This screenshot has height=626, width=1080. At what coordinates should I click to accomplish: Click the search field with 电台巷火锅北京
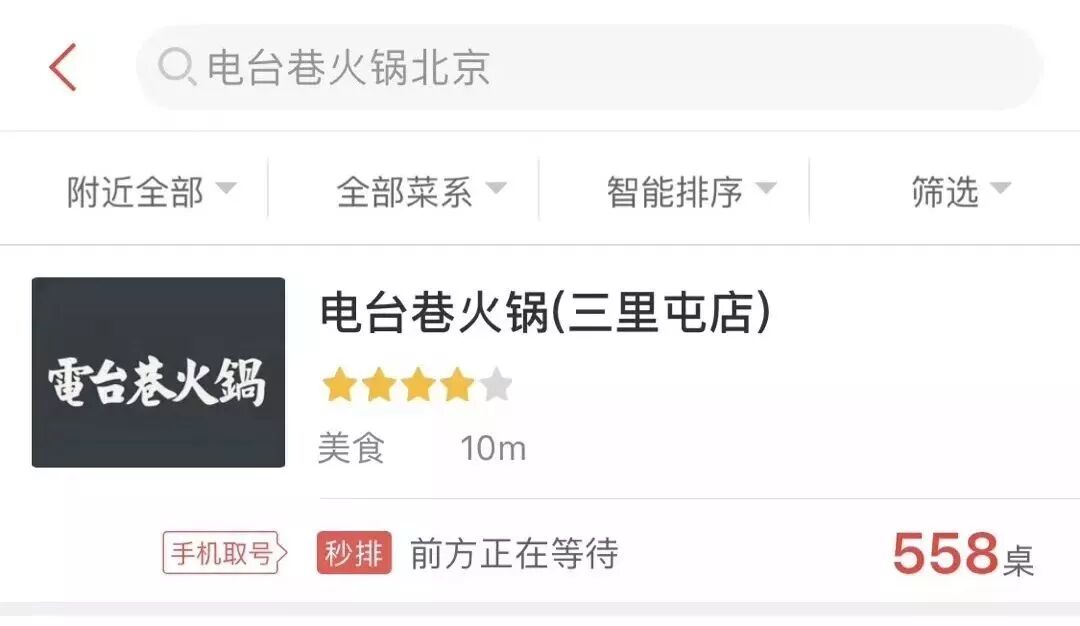589,67
